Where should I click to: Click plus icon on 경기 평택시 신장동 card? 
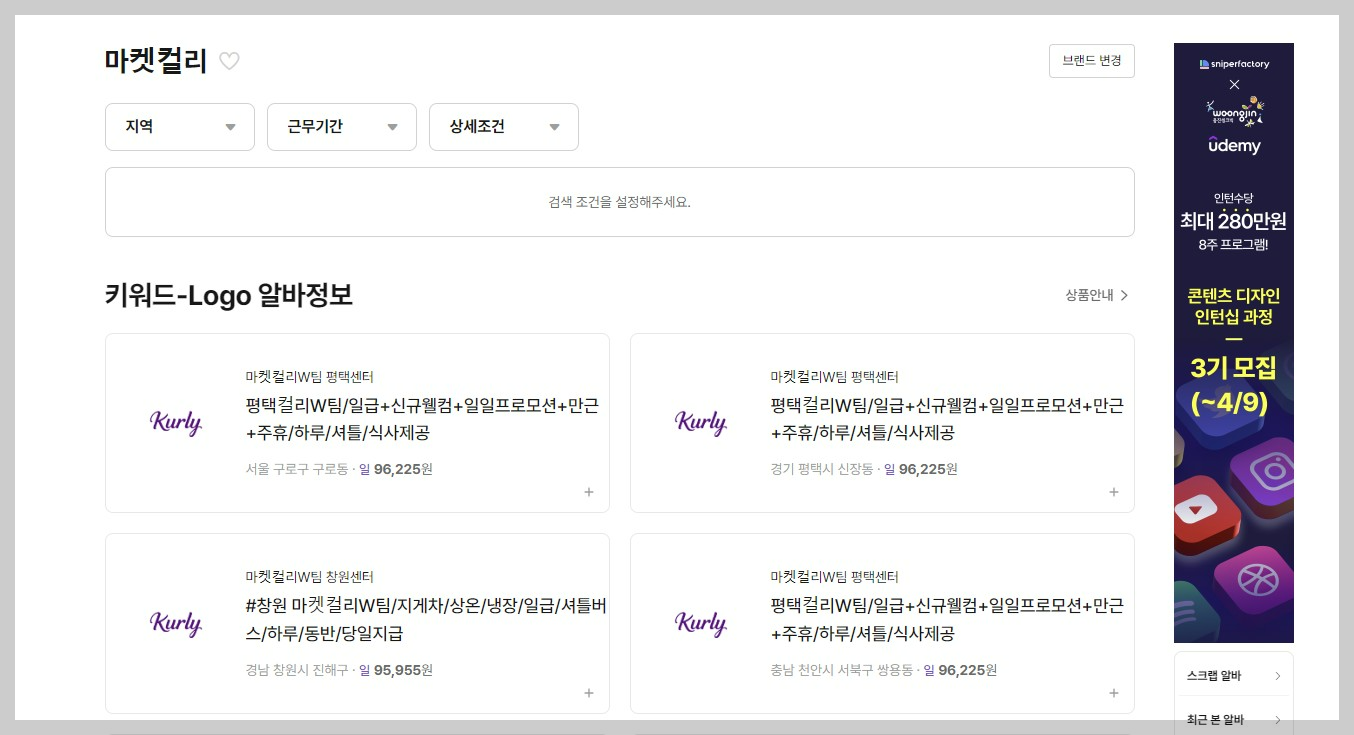[1114, 492]
